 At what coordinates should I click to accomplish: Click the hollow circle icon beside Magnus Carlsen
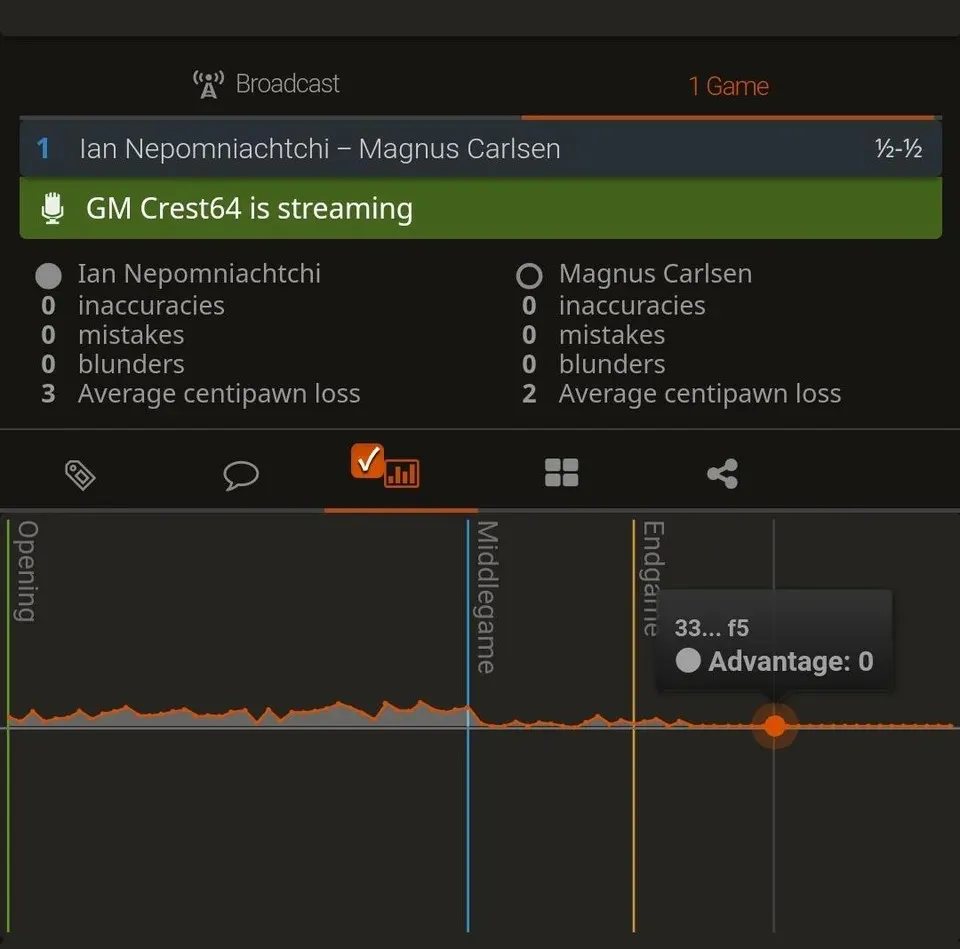(x=529, y=276)
